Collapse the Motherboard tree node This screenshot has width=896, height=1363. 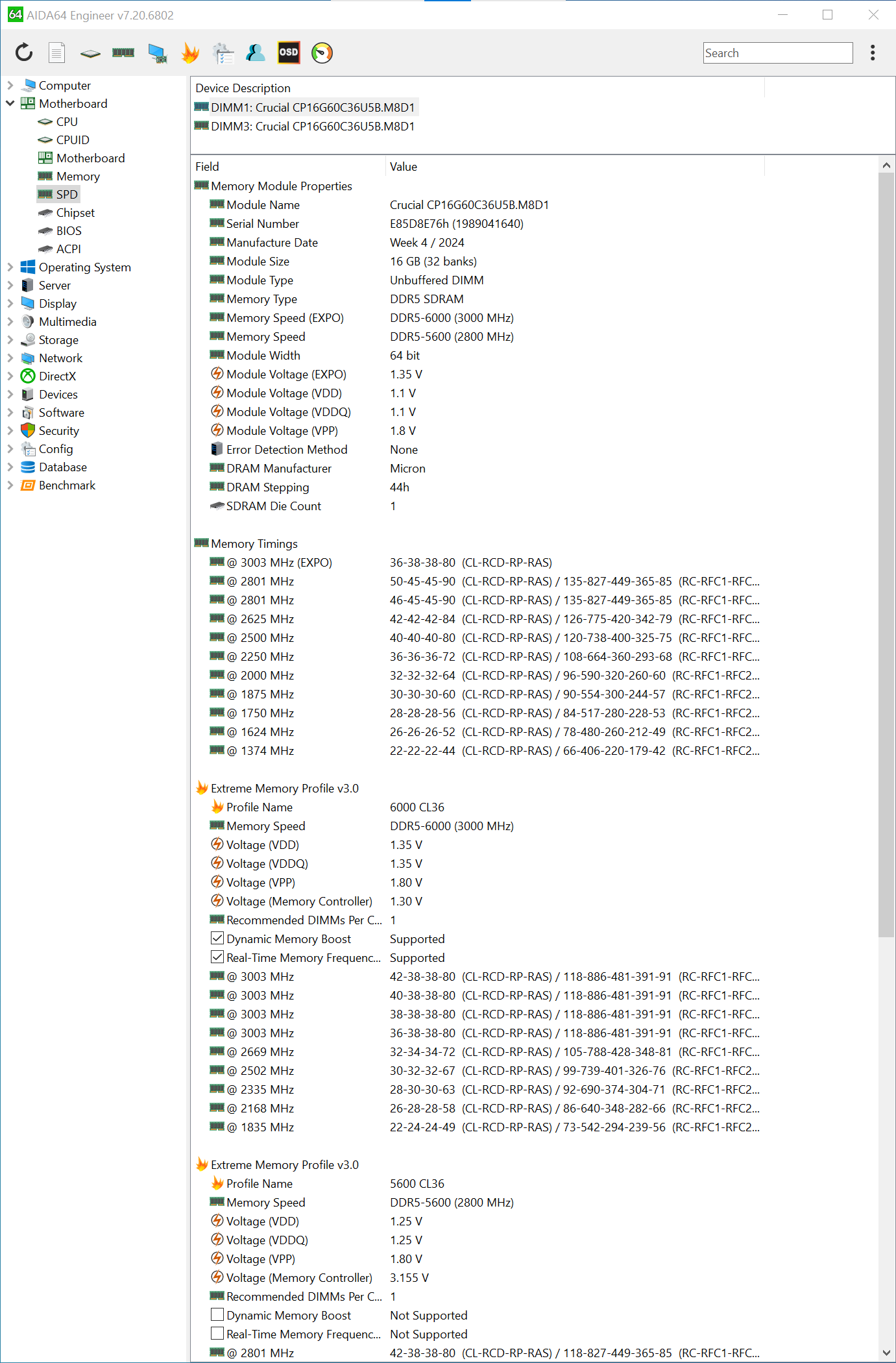pyautogui.click(x=10, y=103)
